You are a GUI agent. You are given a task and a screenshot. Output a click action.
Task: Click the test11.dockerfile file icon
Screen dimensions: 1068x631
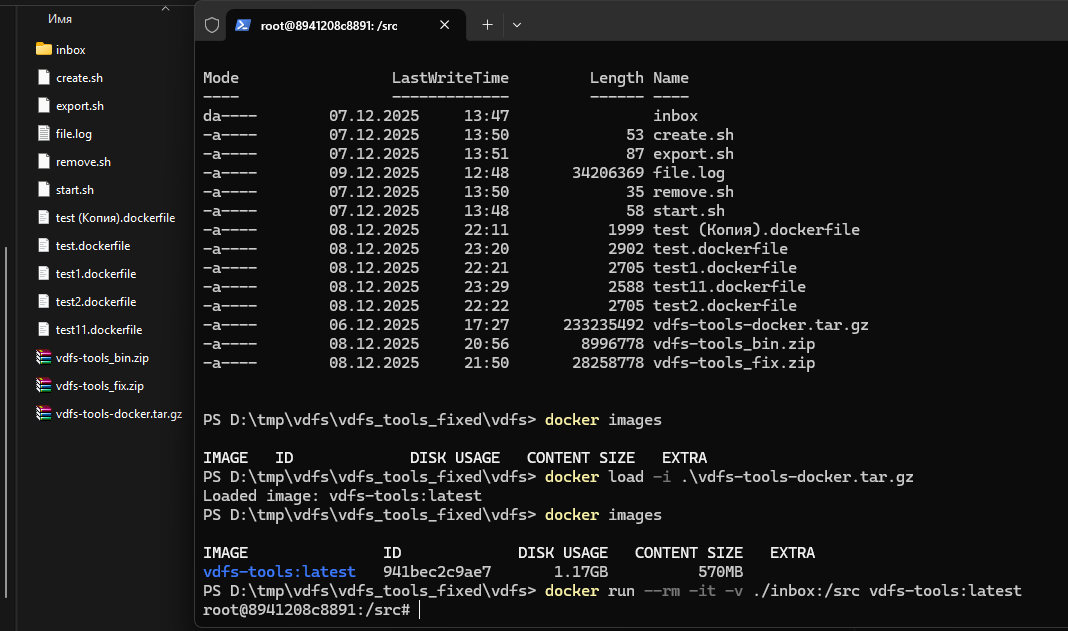(44, 328)
